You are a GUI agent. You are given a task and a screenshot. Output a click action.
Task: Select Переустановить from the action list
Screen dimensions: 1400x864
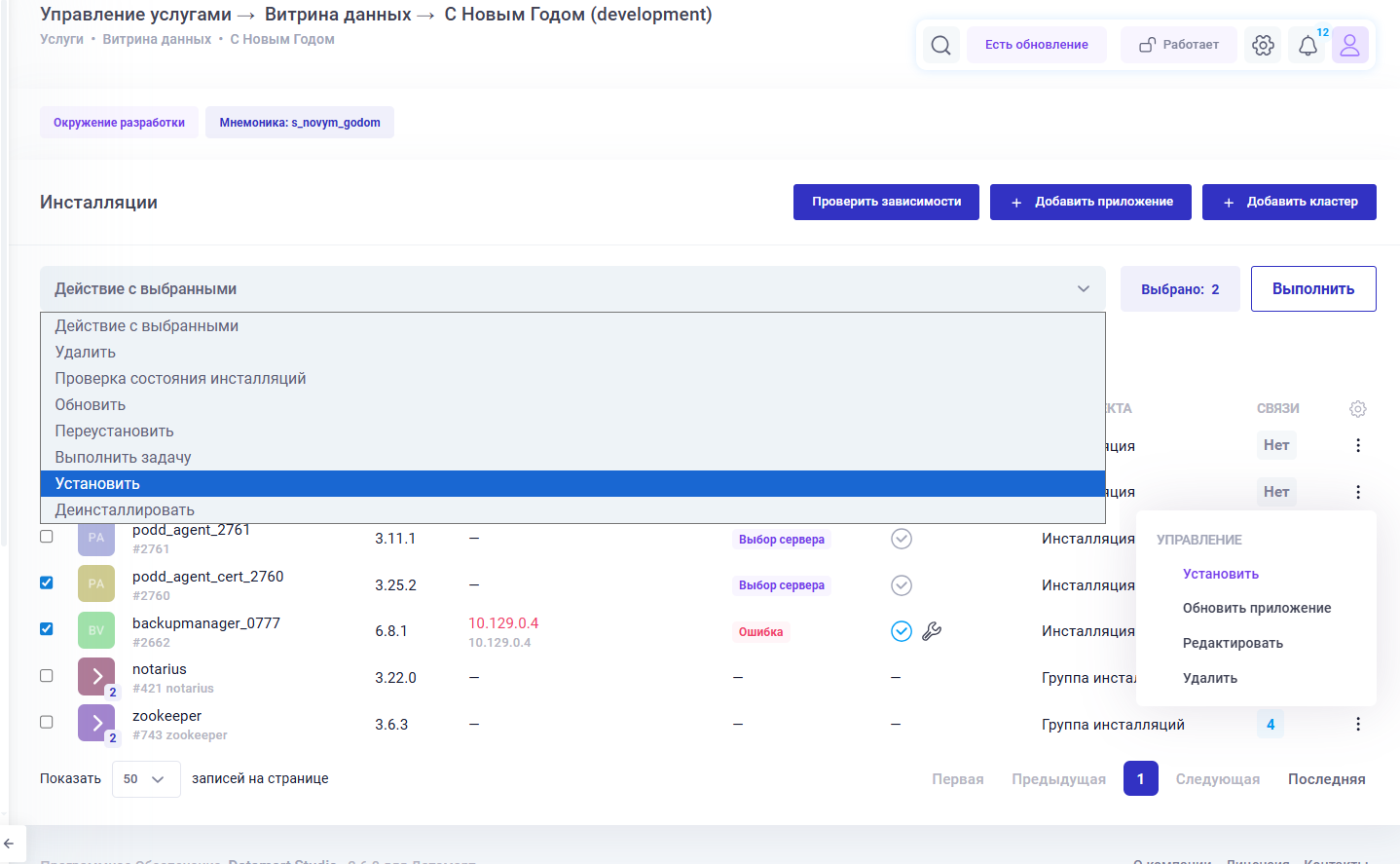click(x=572, y=432)
